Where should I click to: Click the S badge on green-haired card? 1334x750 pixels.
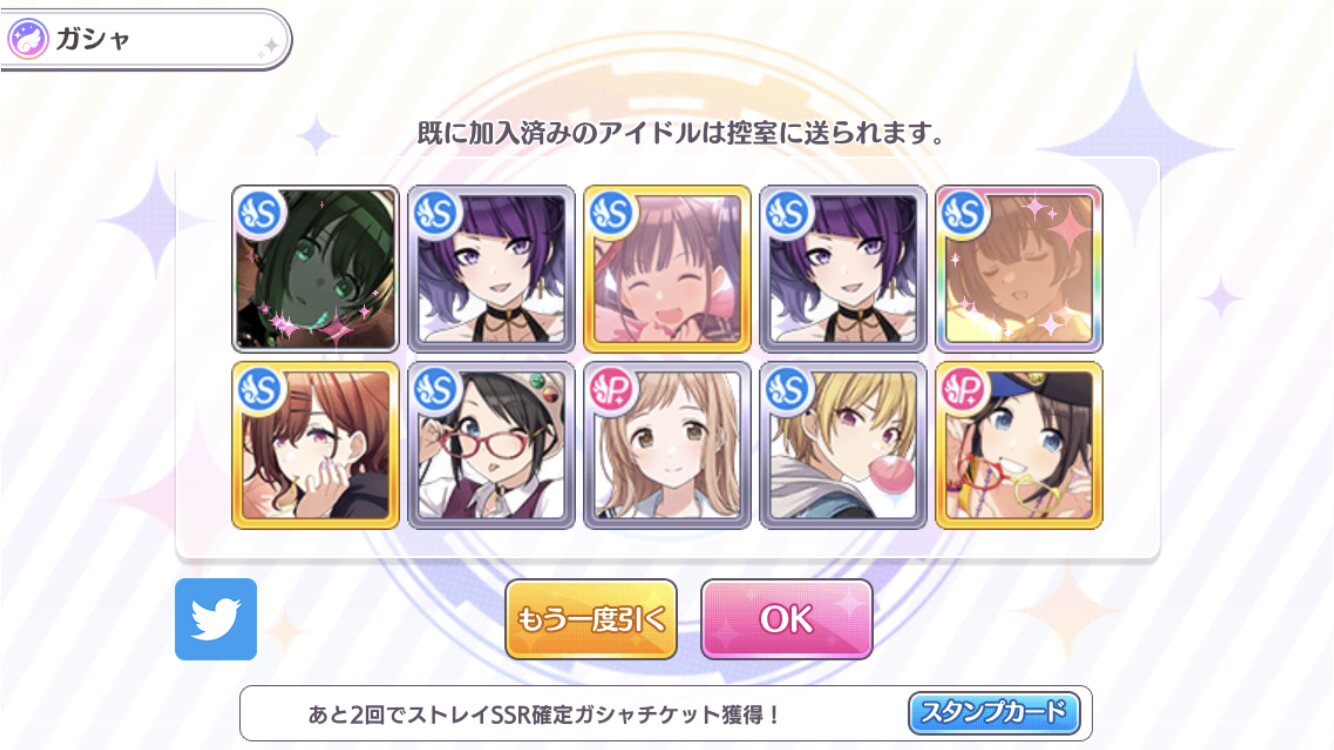point(263,213)
